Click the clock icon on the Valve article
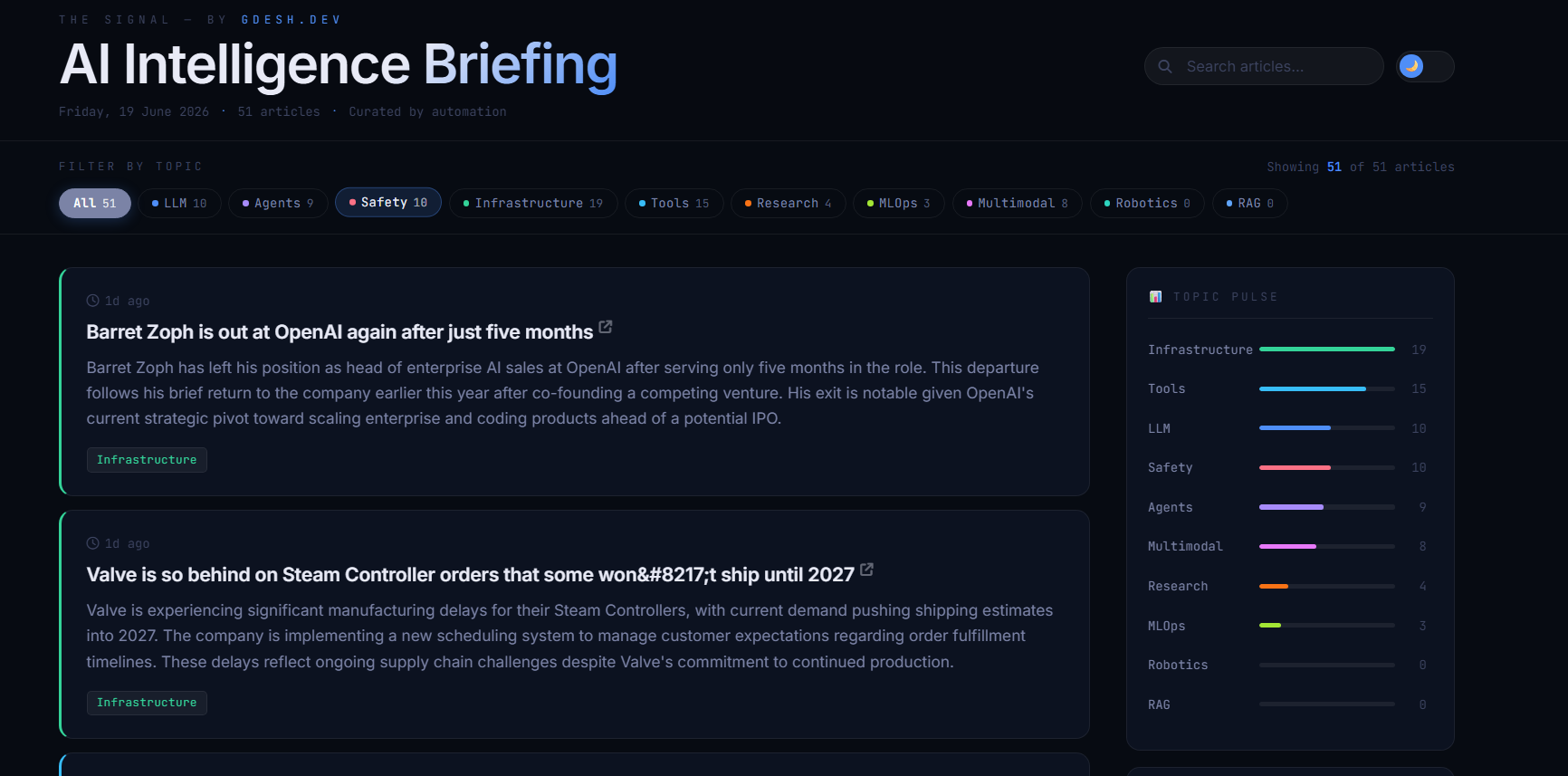The width and height of the screenshot is (1568, 776). (92, 543)
